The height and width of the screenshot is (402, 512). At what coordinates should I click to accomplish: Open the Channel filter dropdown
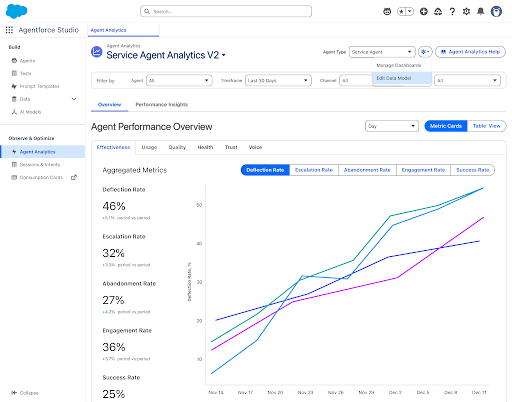point(355,80)
